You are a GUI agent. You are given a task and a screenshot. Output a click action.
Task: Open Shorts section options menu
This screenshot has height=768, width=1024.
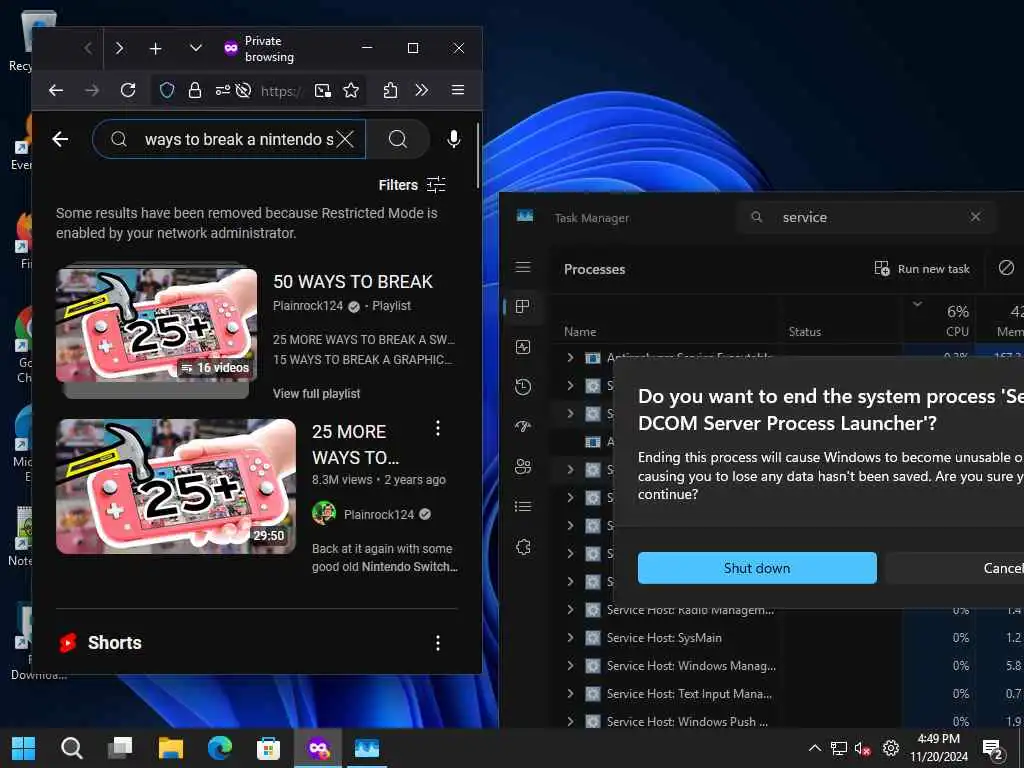438,643
